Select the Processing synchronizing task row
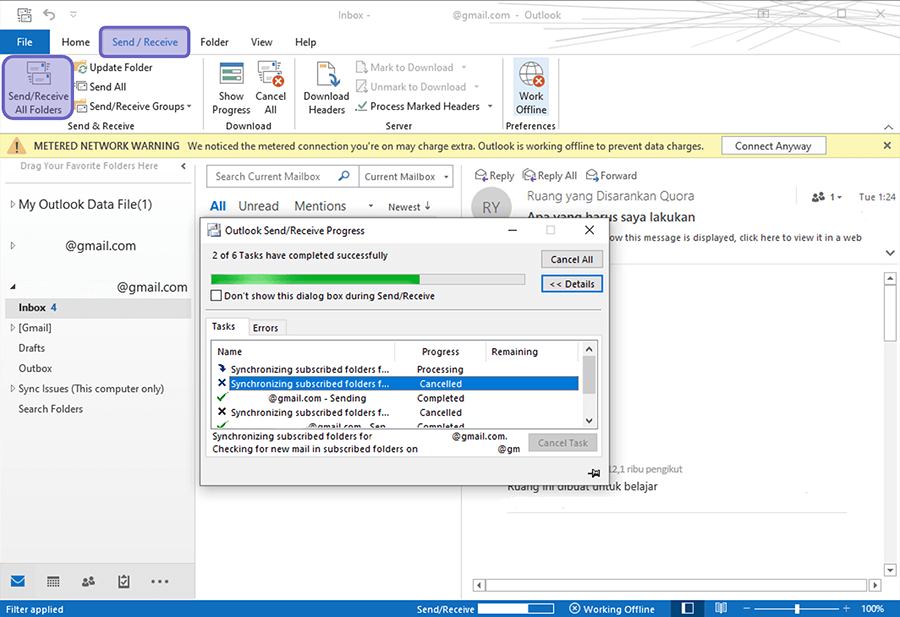The image size is (900, 617). [397, 369]
